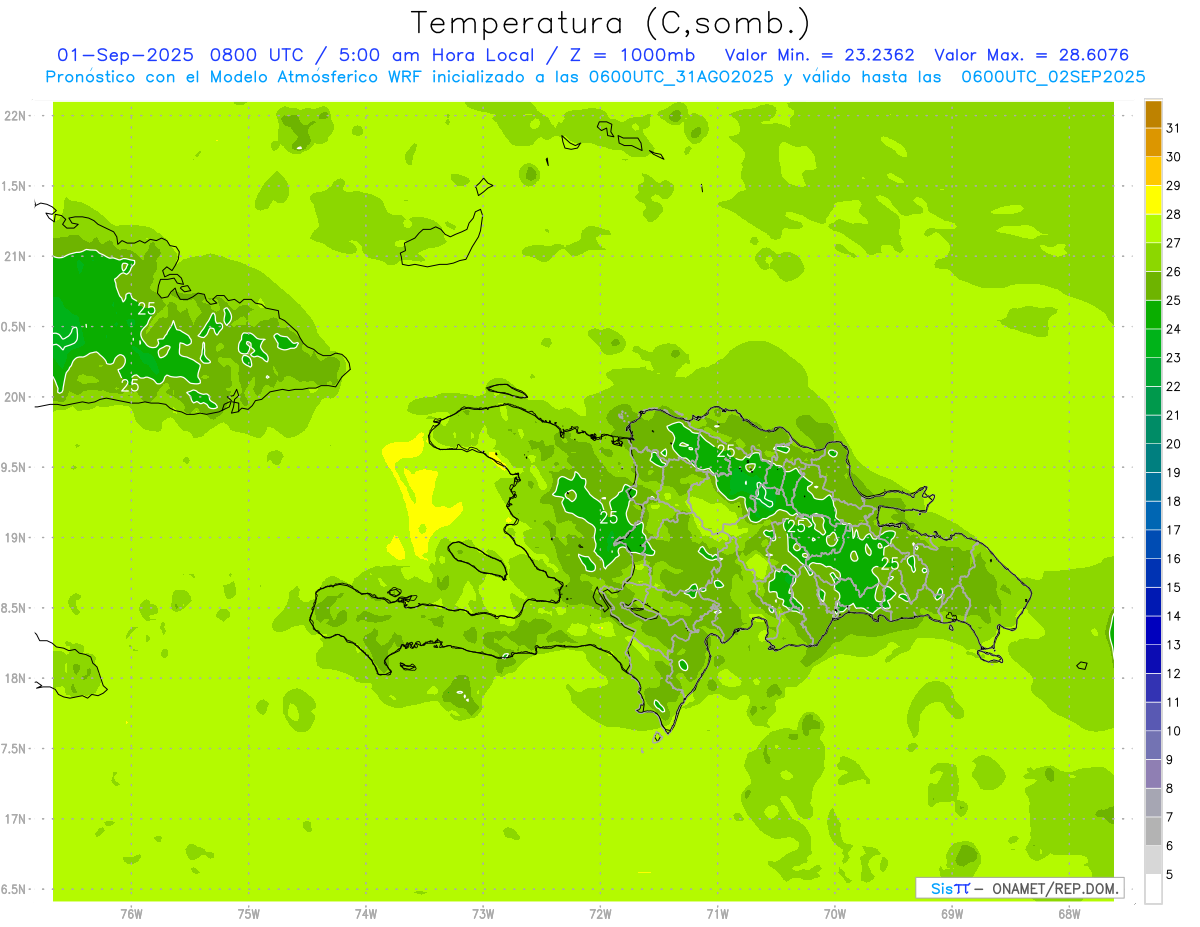This screenshot has width=1200, height=927.
Task: Click longitude axis label "72W"
Action: (600, 914)
